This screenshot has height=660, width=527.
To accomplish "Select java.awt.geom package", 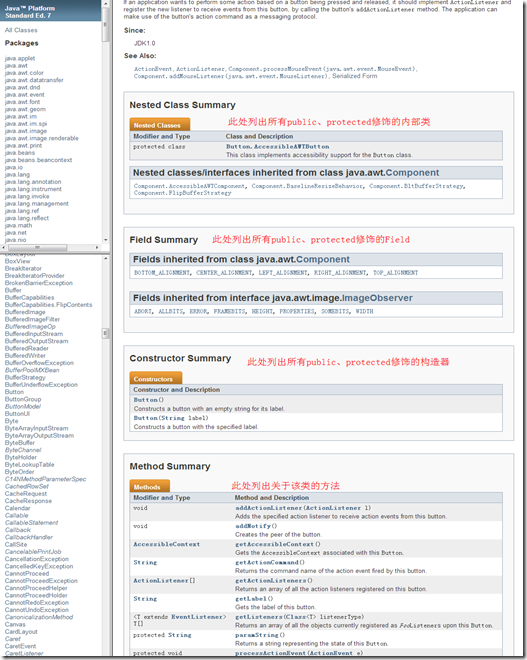I will [x=25, y=109].
